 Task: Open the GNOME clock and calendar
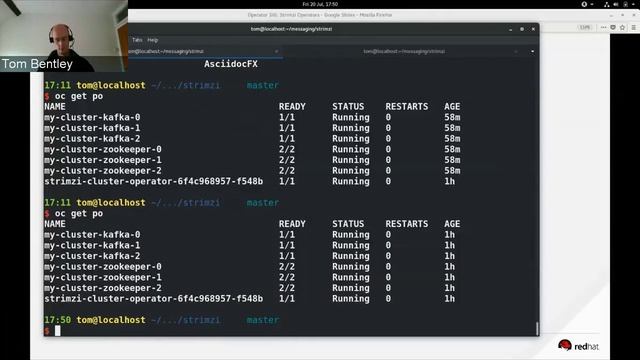pyautogui.click(x=320, y=4)
